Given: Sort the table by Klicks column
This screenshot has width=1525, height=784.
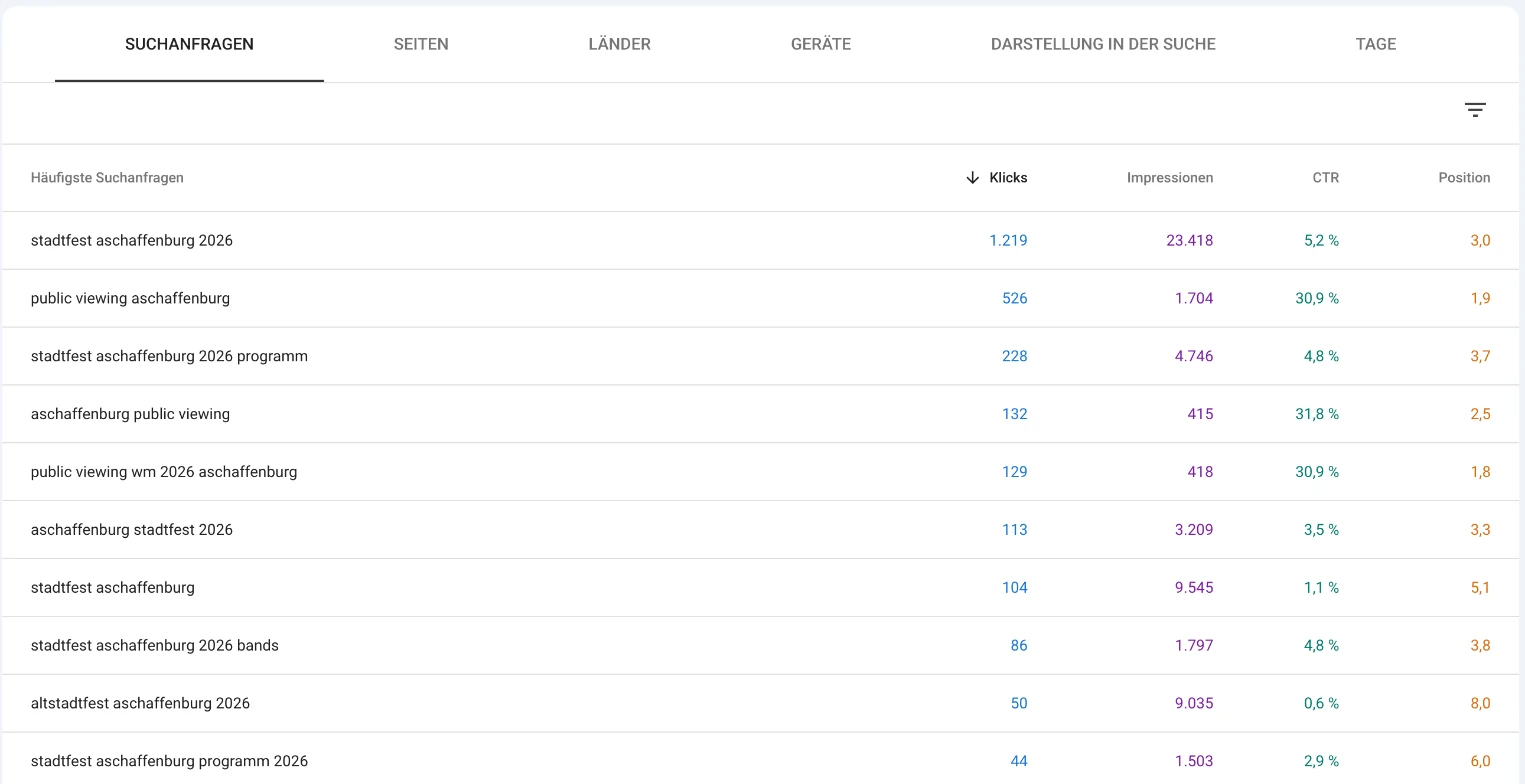Looking at the screenshot, I should click(x=1008, y=178).
